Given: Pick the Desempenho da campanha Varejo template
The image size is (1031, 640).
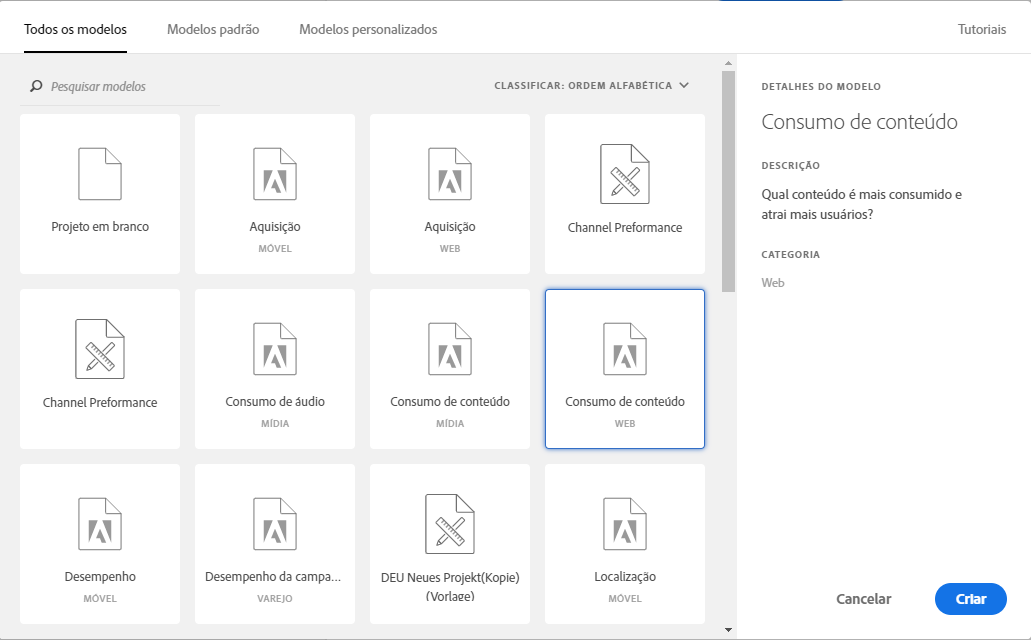Looking at the screenshot, I should (275, 544).
